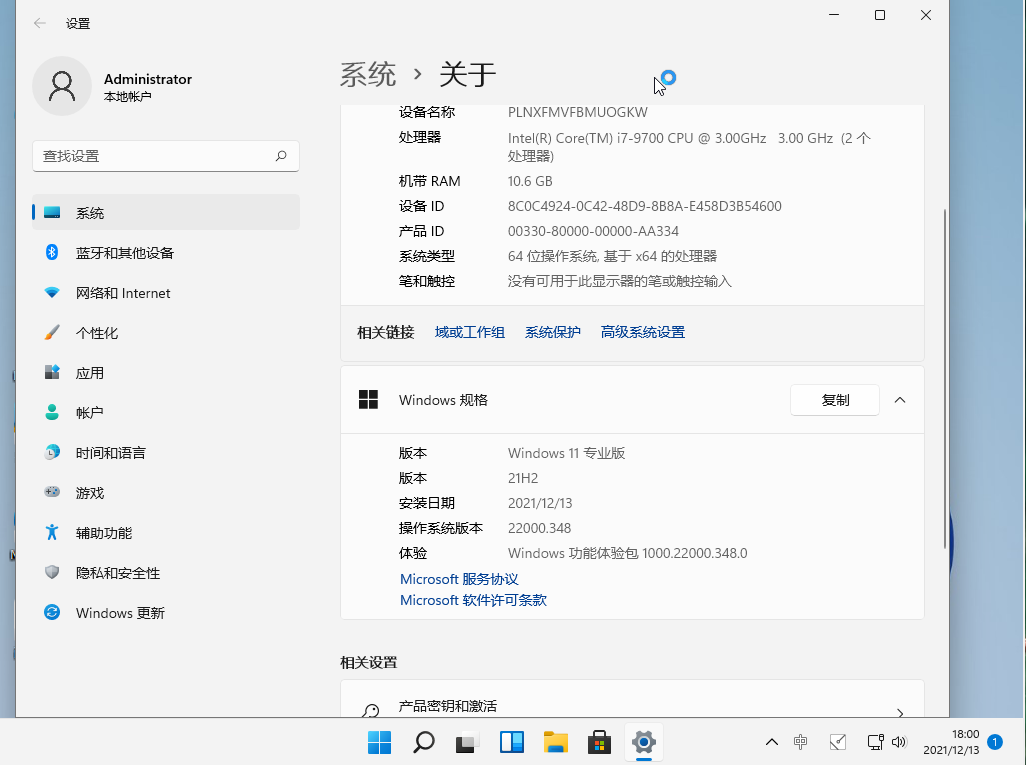Show hidden system tray icons
The height and width of the screenshot is (765, 1026).
pyautogui.click(x=771, y=742)
